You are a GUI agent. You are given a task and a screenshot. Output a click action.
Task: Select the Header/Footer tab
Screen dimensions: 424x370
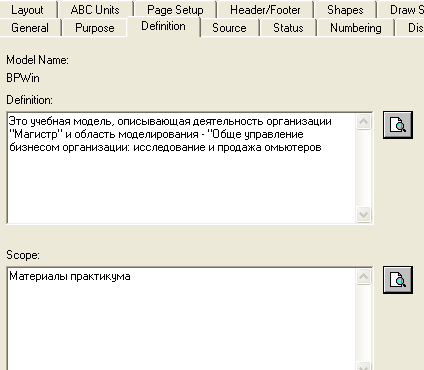(265, 10)
